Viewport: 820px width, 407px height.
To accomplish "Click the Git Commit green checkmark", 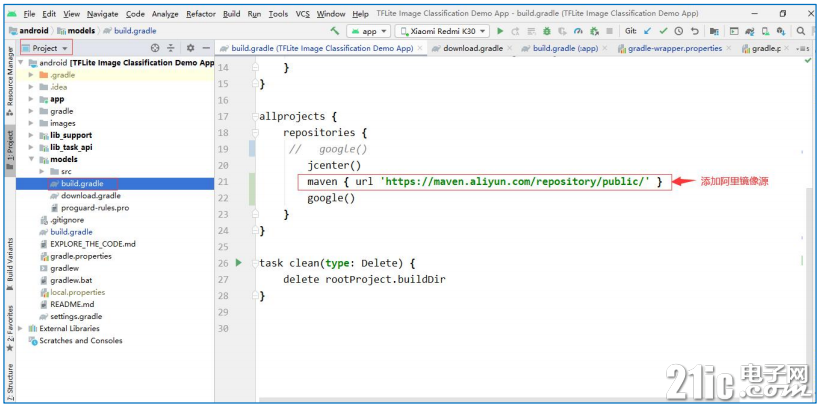I will [x=663, y=31].
